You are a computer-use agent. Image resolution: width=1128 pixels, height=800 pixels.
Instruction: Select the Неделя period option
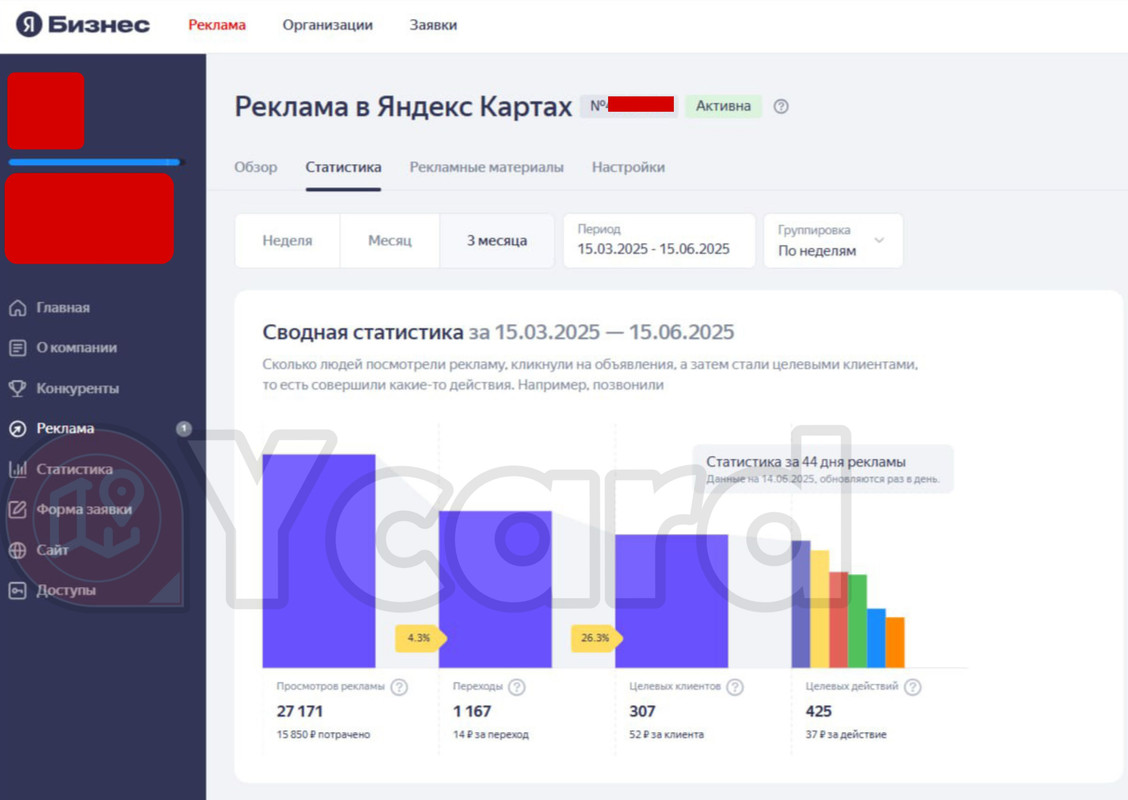[x=287, y=241]
